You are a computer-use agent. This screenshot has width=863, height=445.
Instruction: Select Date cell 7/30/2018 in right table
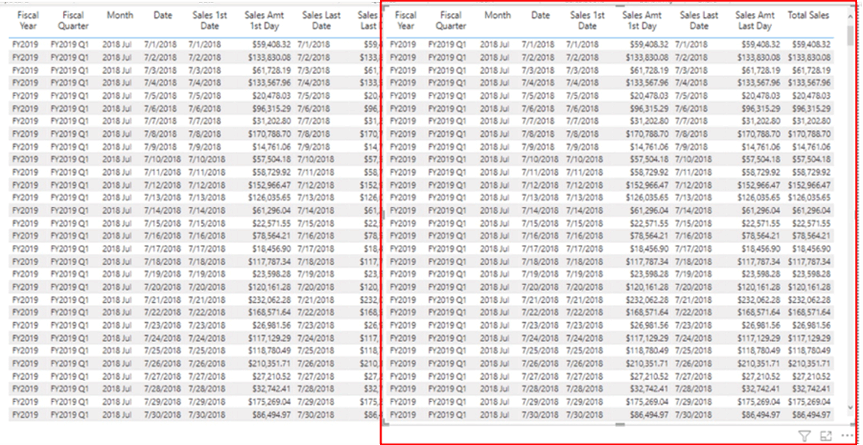(540, 414)
